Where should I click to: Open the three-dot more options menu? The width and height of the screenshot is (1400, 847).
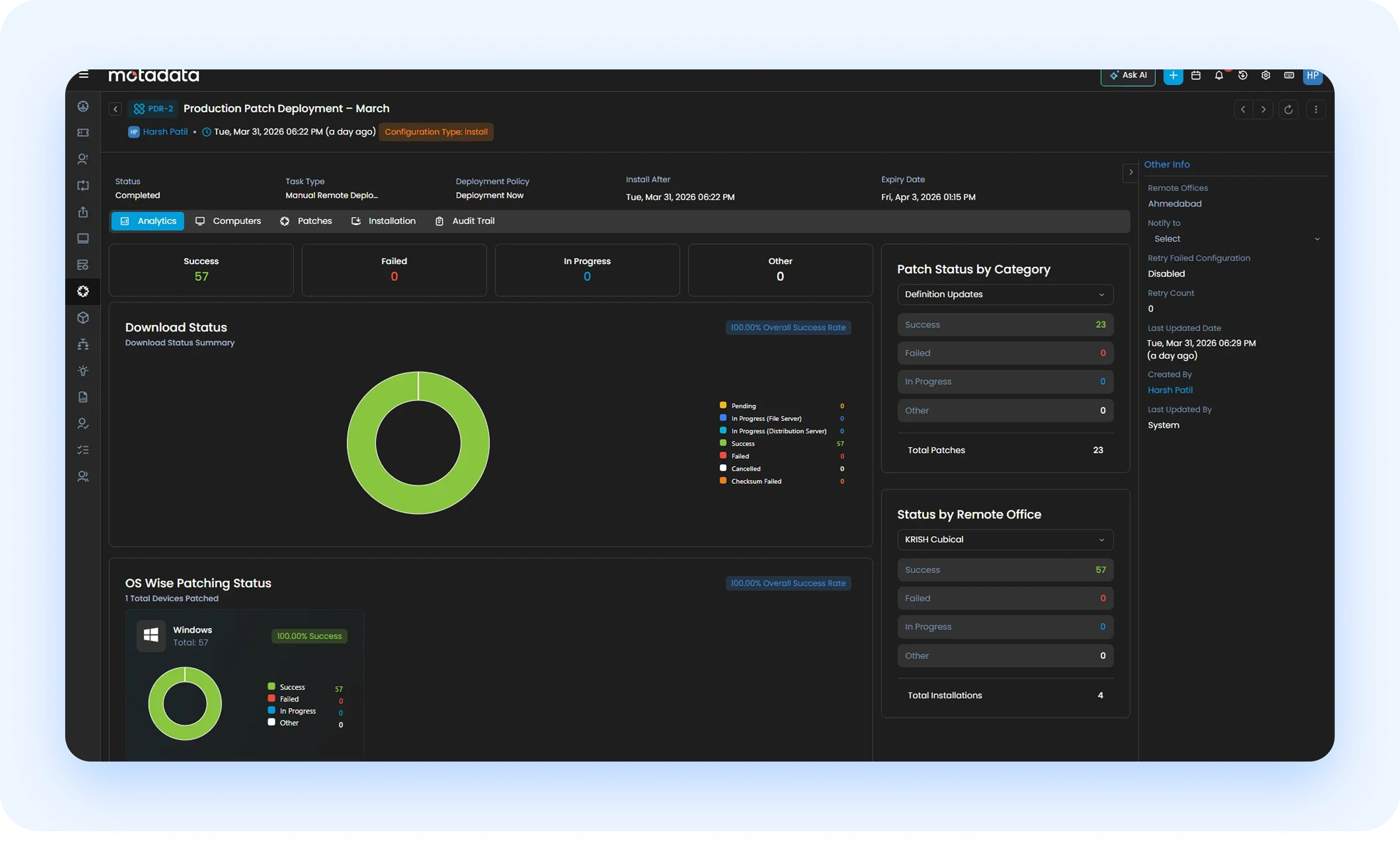click(x=1316, y=109)
